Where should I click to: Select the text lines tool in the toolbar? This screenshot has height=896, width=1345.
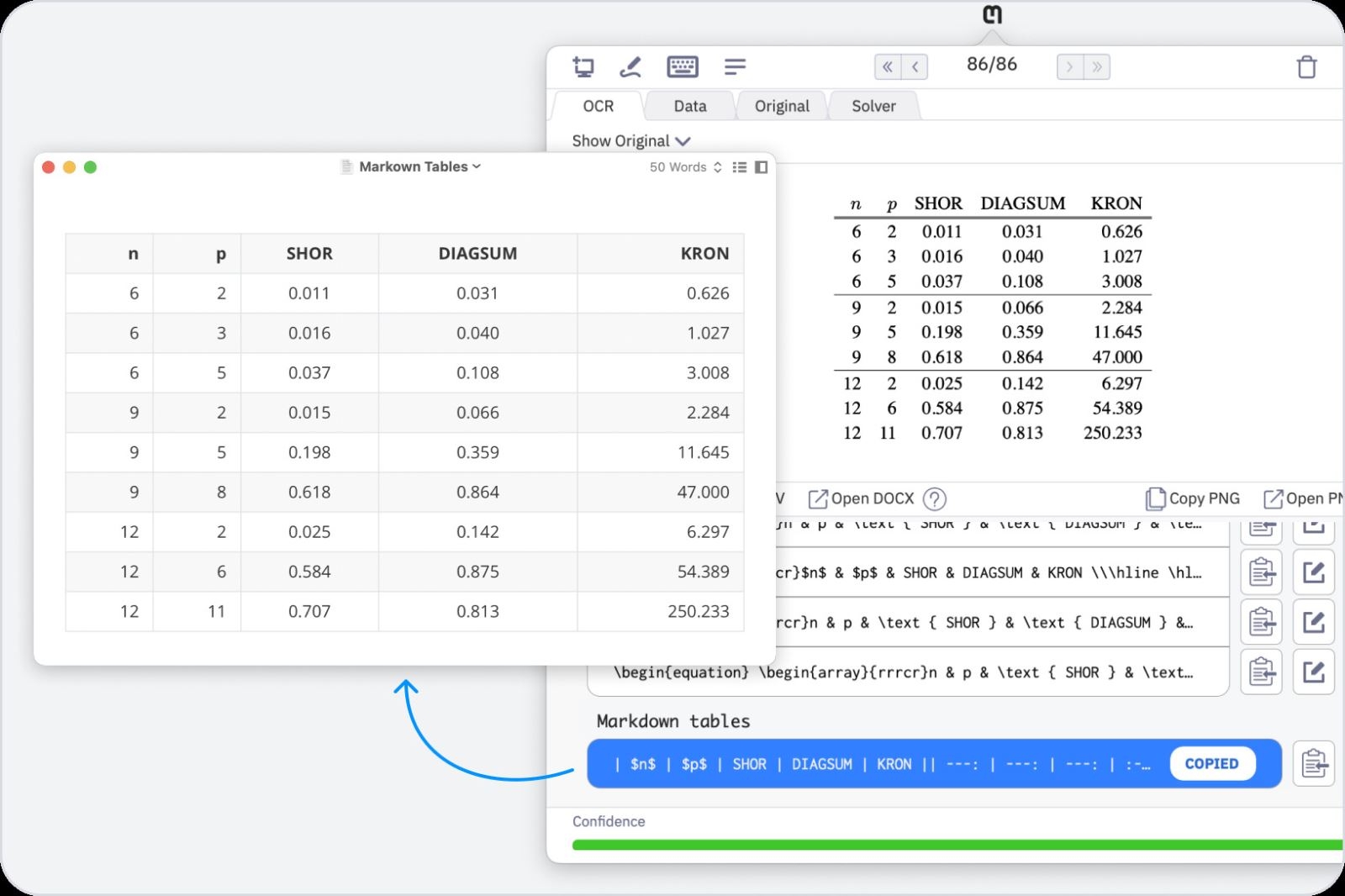coord(735,66)
